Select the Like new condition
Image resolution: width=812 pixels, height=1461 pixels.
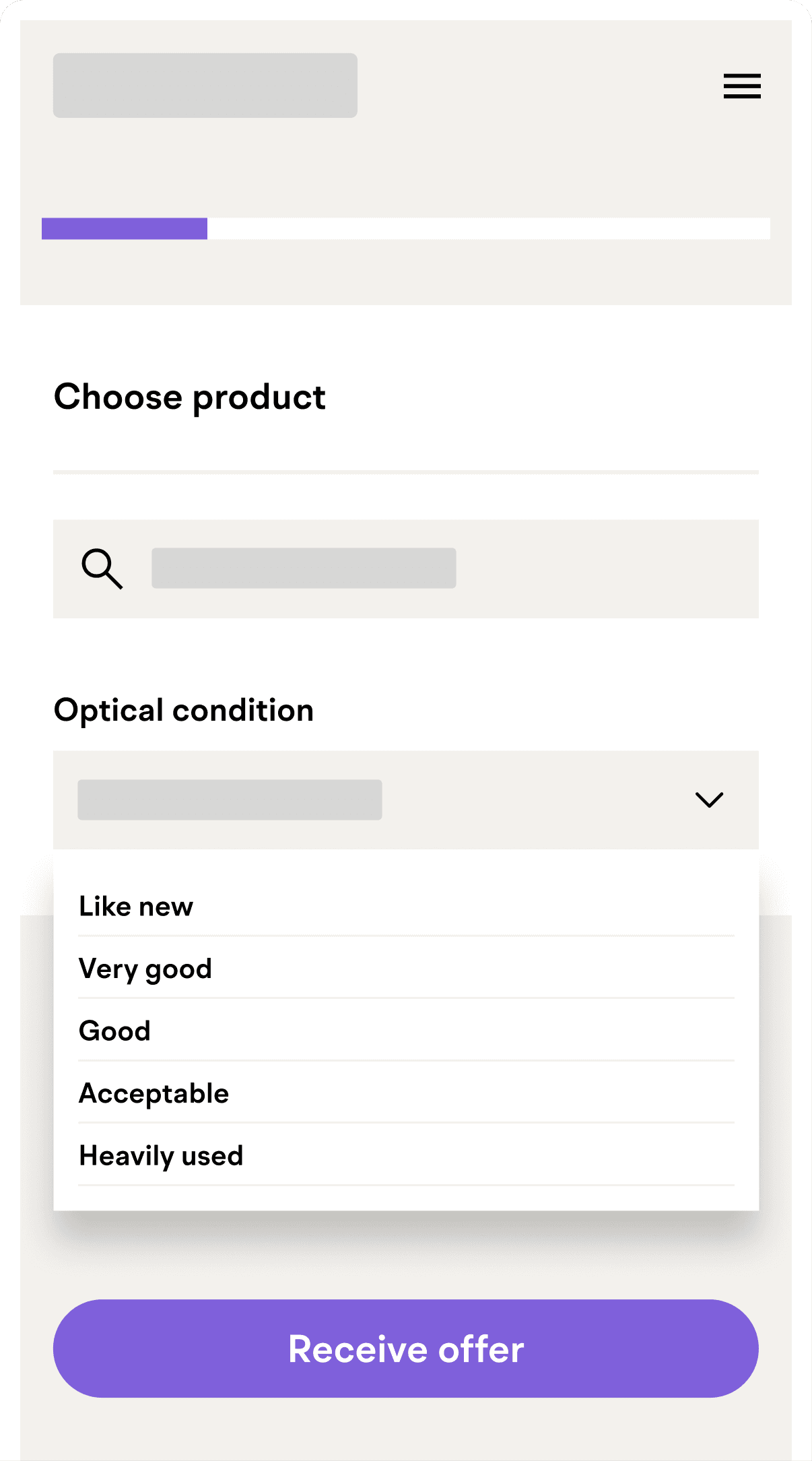[x=136, y=907]
